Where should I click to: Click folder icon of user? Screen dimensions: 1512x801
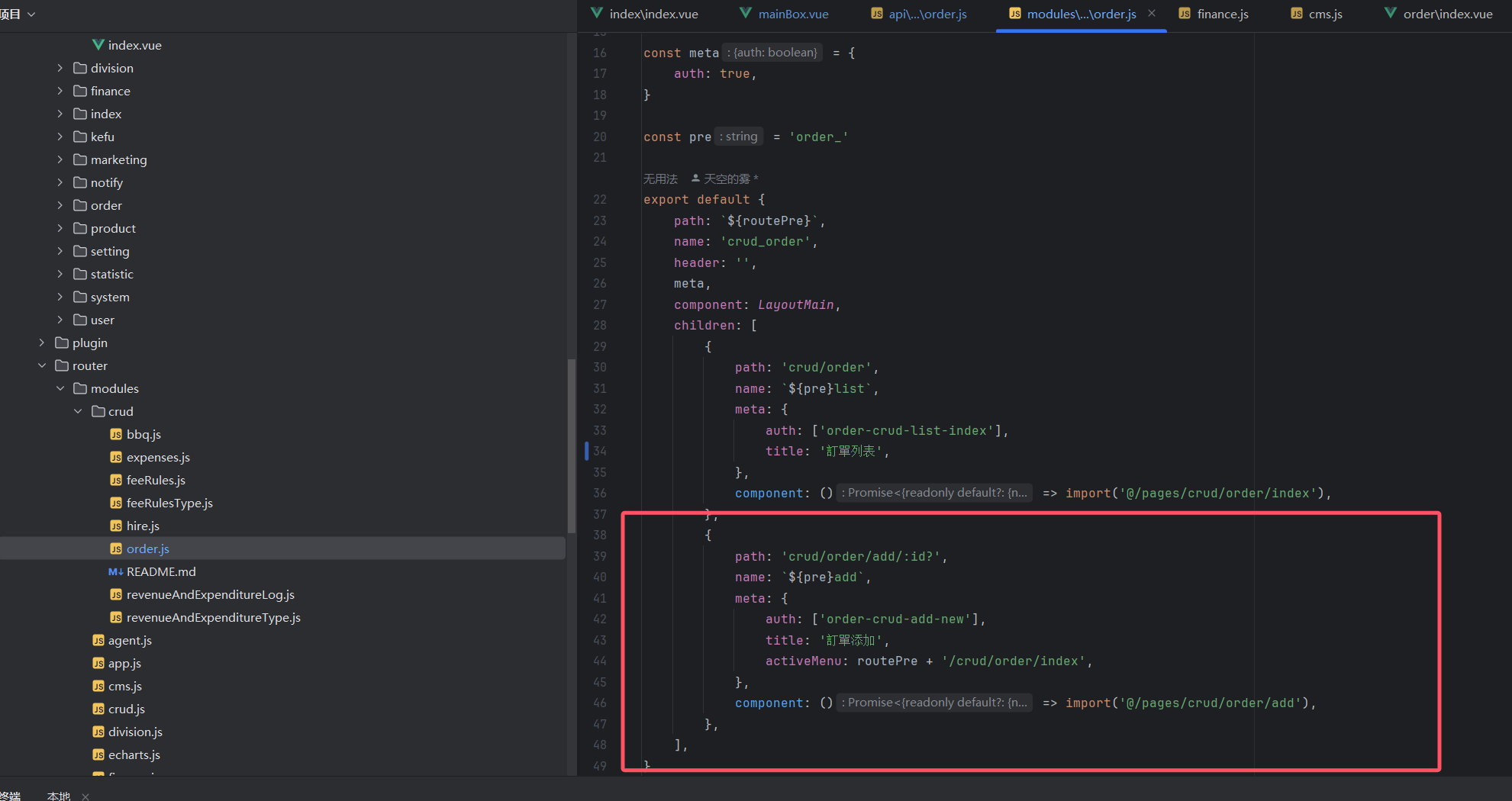tap(80, 320)
